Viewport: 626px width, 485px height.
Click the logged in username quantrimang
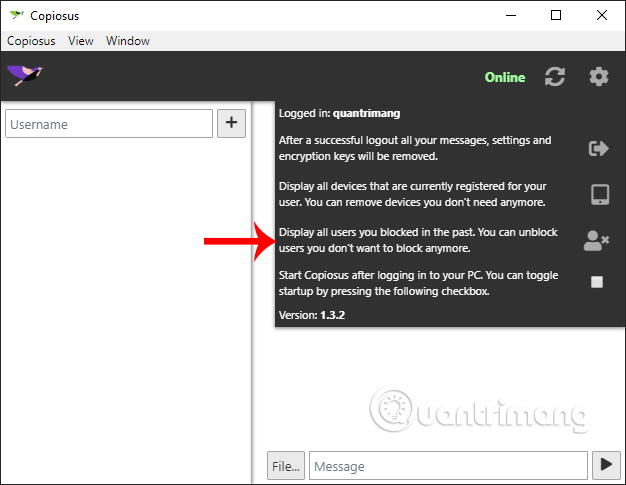pos(366,113)
